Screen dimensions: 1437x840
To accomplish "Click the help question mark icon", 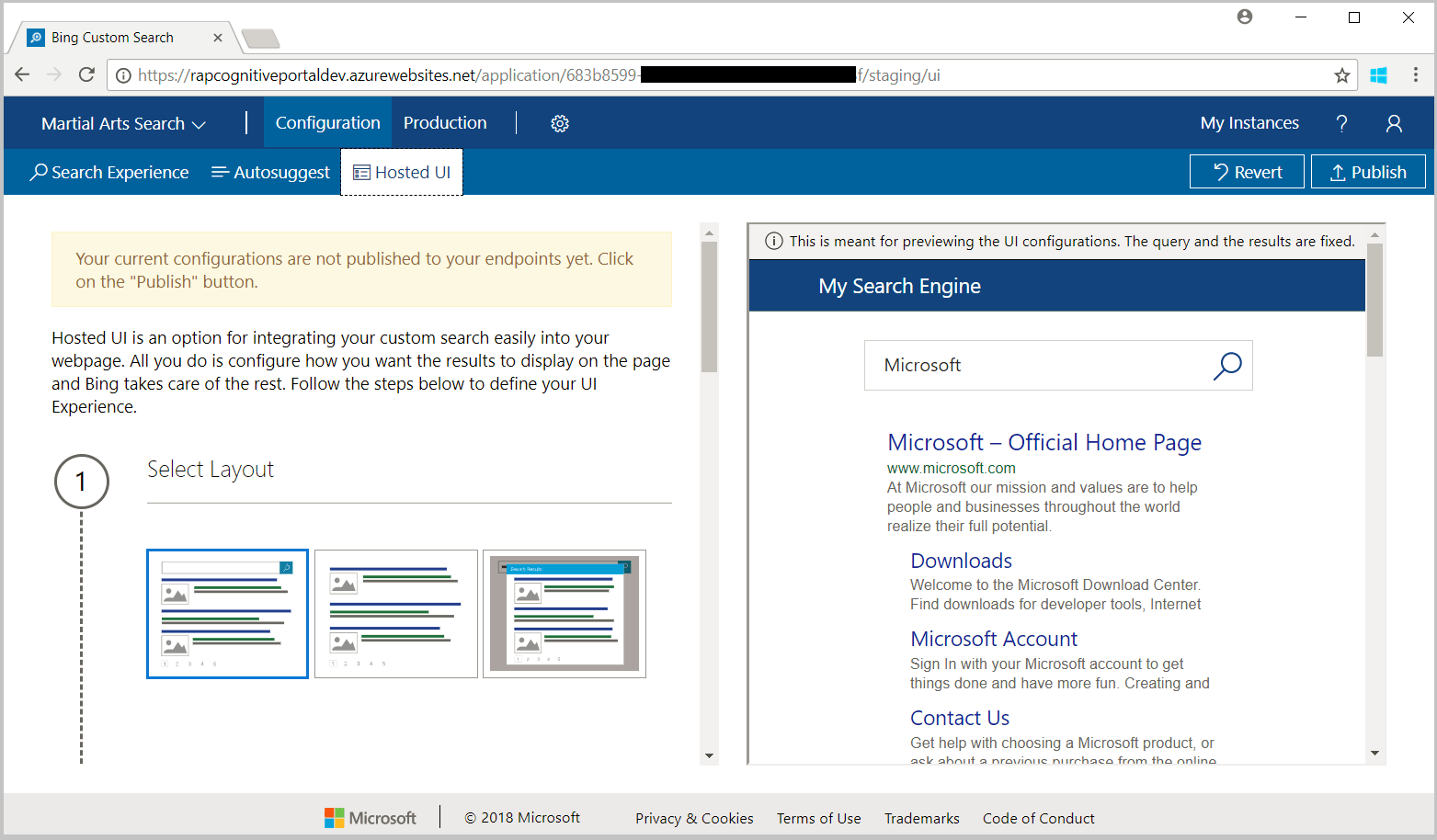I will click(1341, 122).
